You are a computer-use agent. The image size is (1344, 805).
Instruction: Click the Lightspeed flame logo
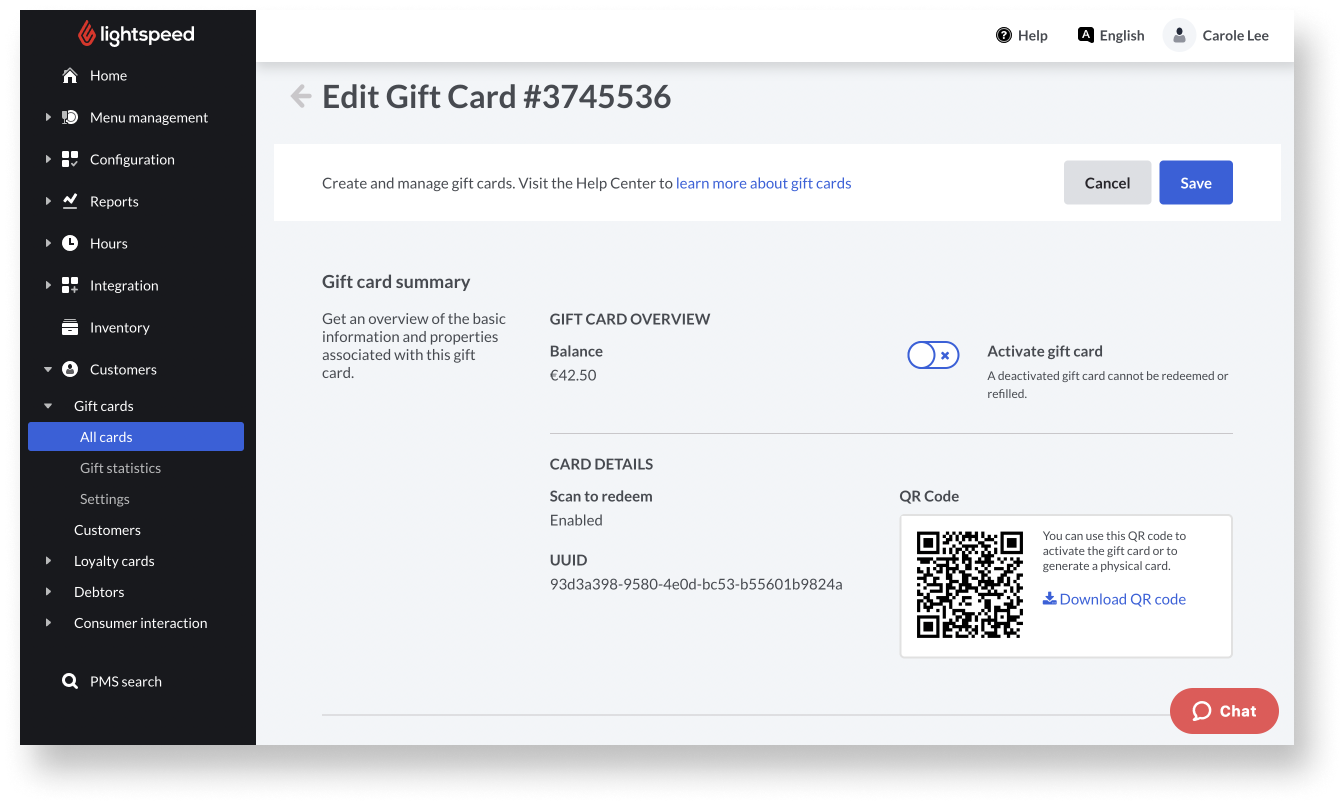tap(87, 35)
